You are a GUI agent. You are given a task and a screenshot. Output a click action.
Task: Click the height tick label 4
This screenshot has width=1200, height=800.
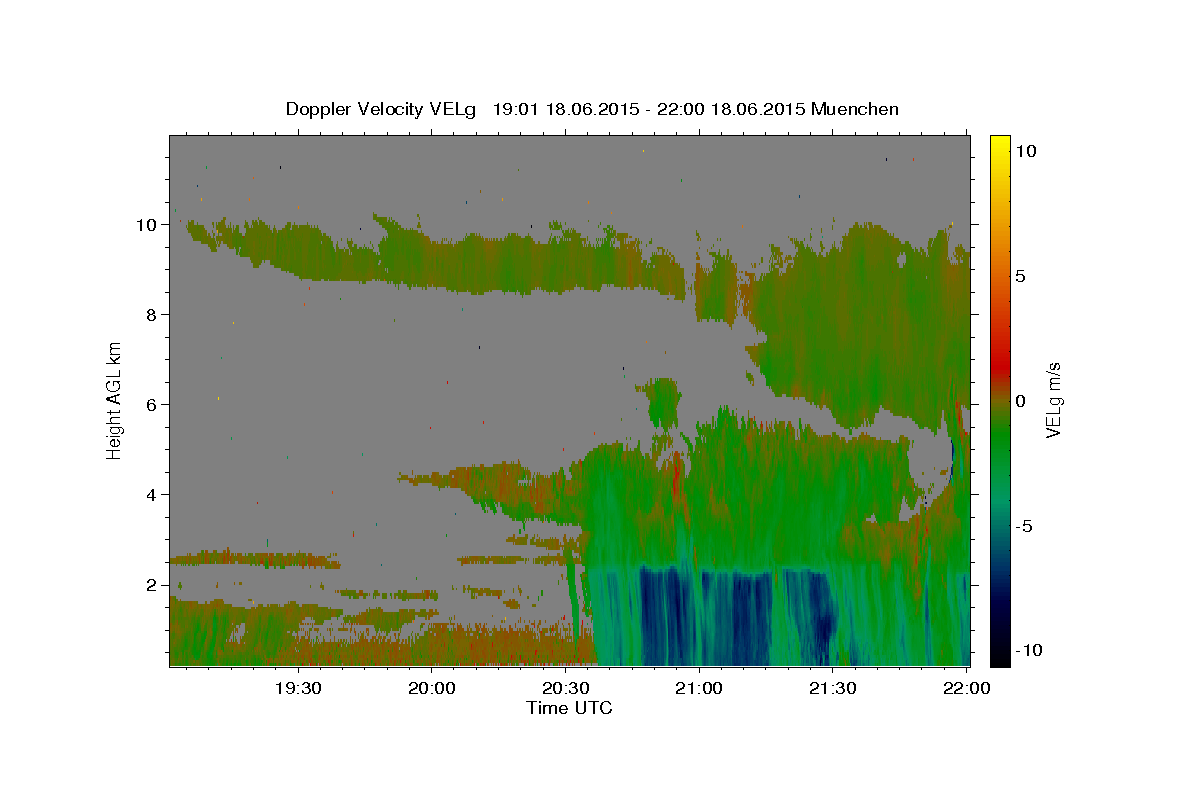pos(153,494)
